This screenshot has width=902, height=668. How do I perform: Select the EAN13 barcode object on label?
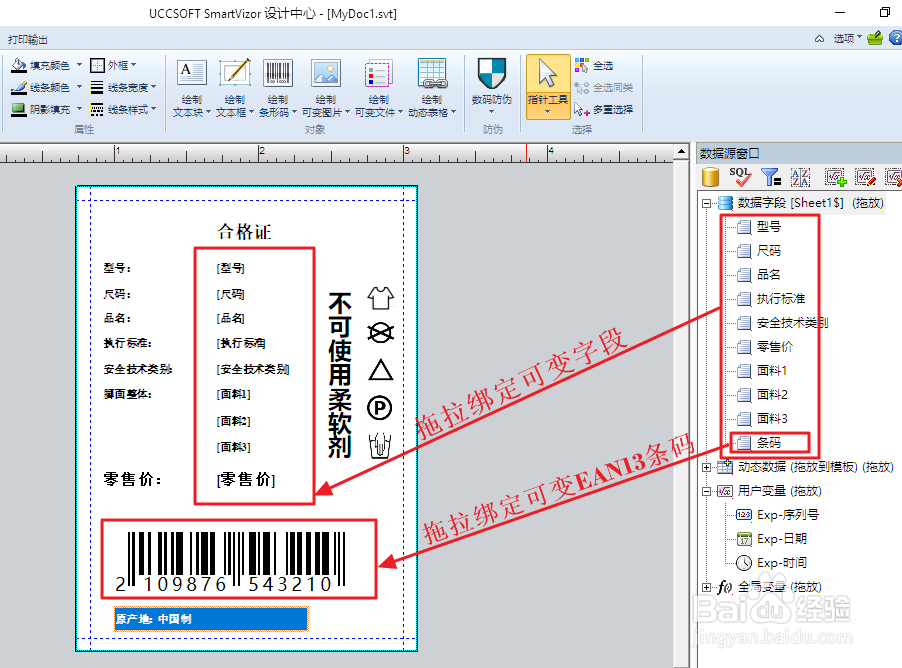[232, 560]
